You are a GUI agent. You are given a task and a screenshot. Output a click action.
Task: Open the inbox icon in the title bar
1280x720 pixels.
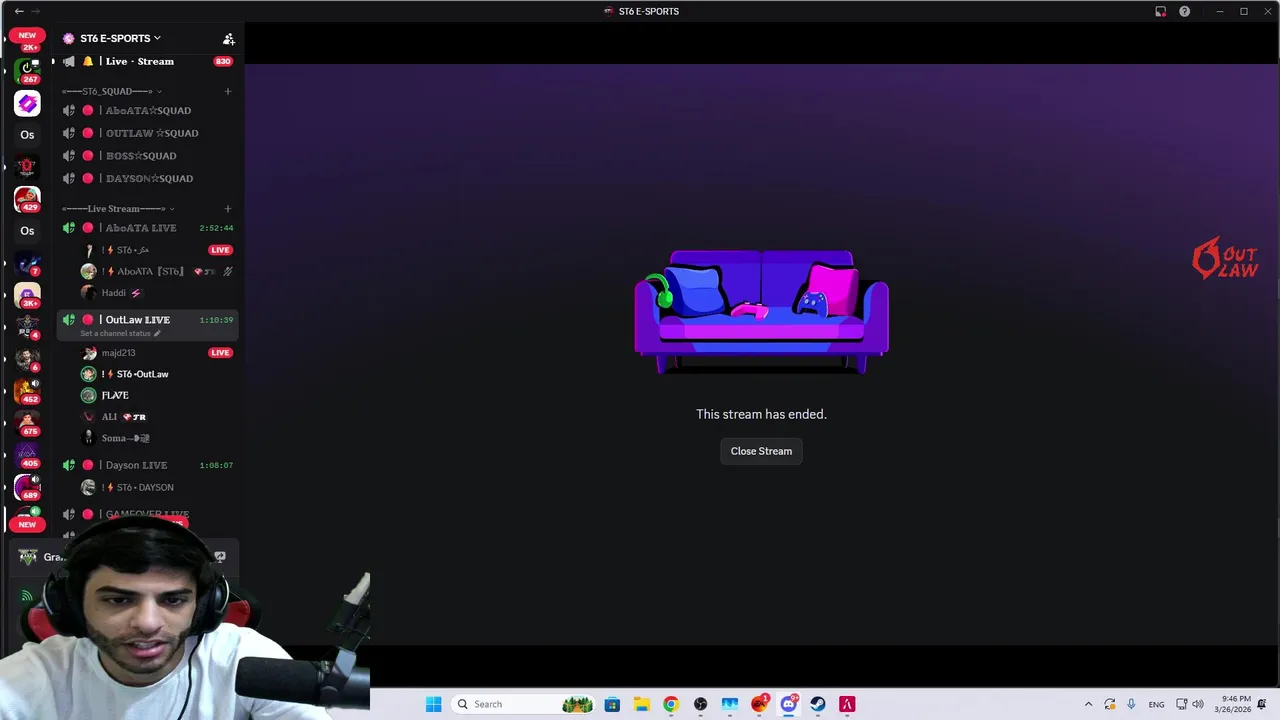(1160, 11)
